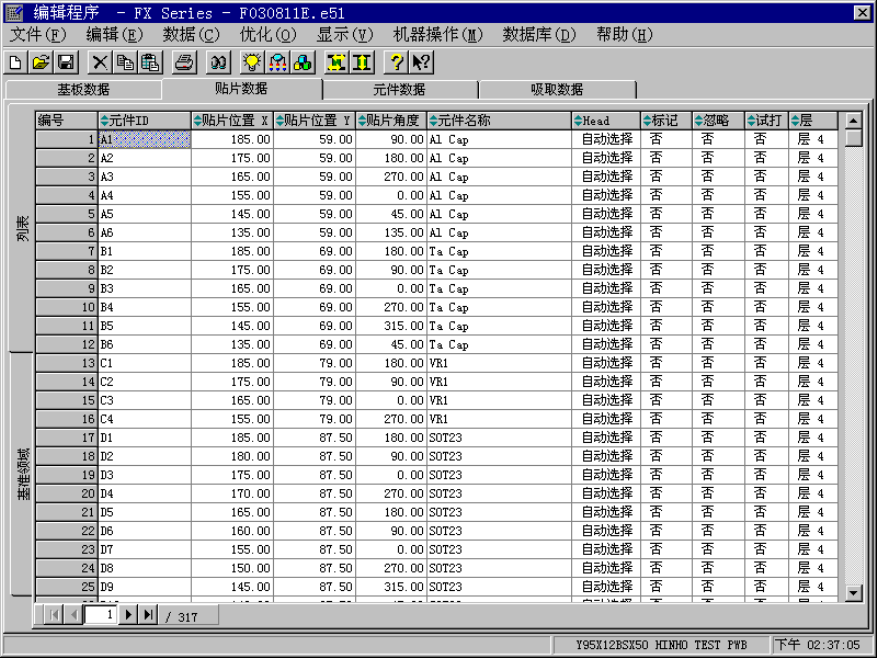This screenshot has width=877, height=658.
Task: Go to the next record using navigator arrow
Action: (x=128, y=615)
